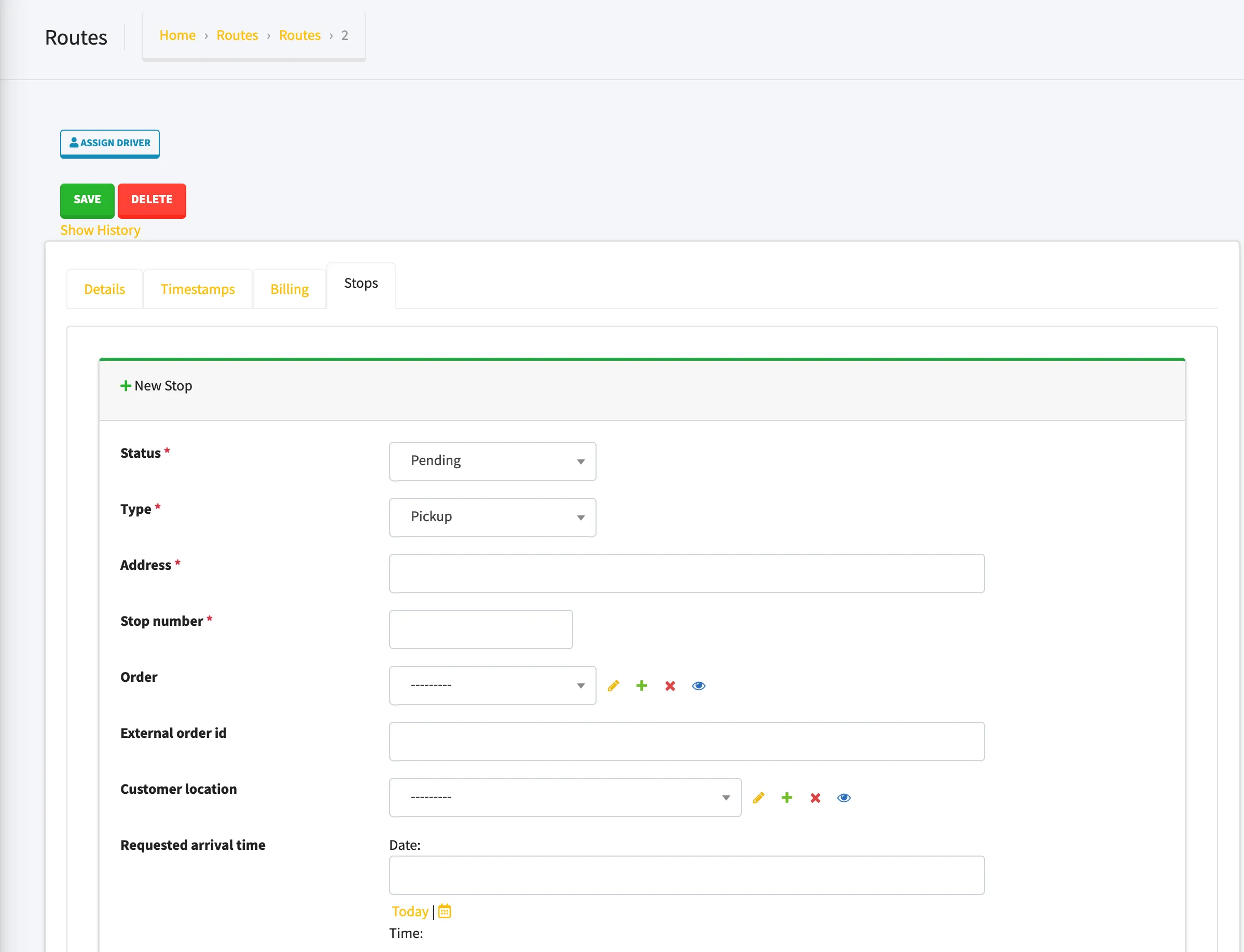This screenshot has width=1244, height=952.
Task: Go to Home in the breadcrumb
Action: tap(177, 35)
